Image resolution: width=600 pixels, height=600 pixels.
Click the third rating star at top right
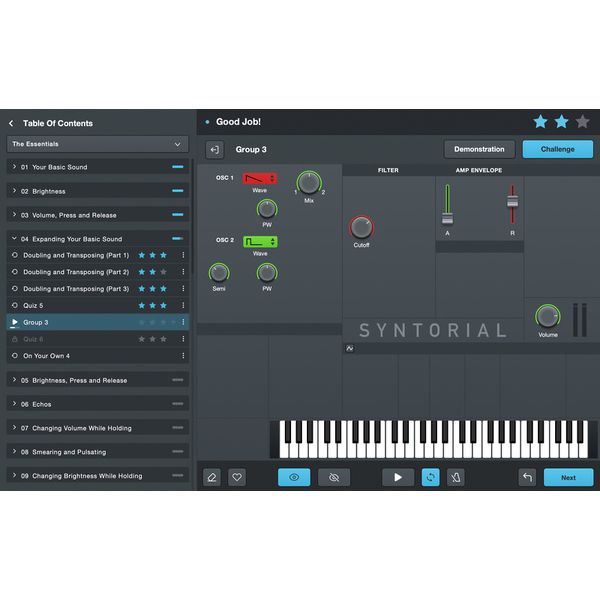582,122
